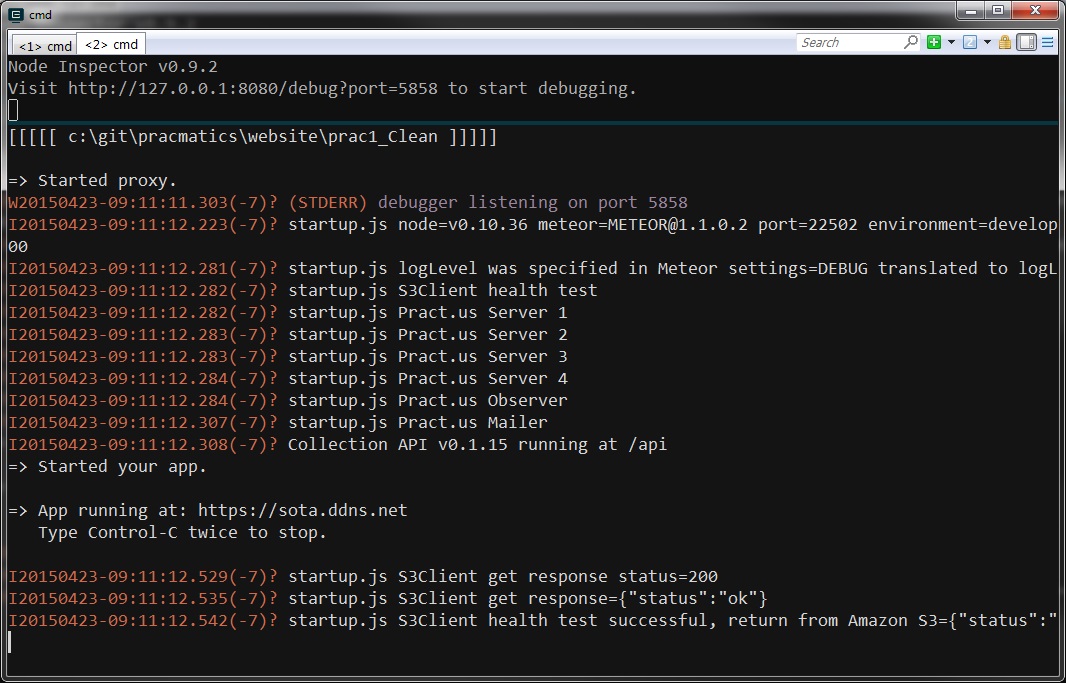The width and height of the screenshot is (1066, 683).
Task: Click the Node Inspector debug URL
Action: coord(253,88)
